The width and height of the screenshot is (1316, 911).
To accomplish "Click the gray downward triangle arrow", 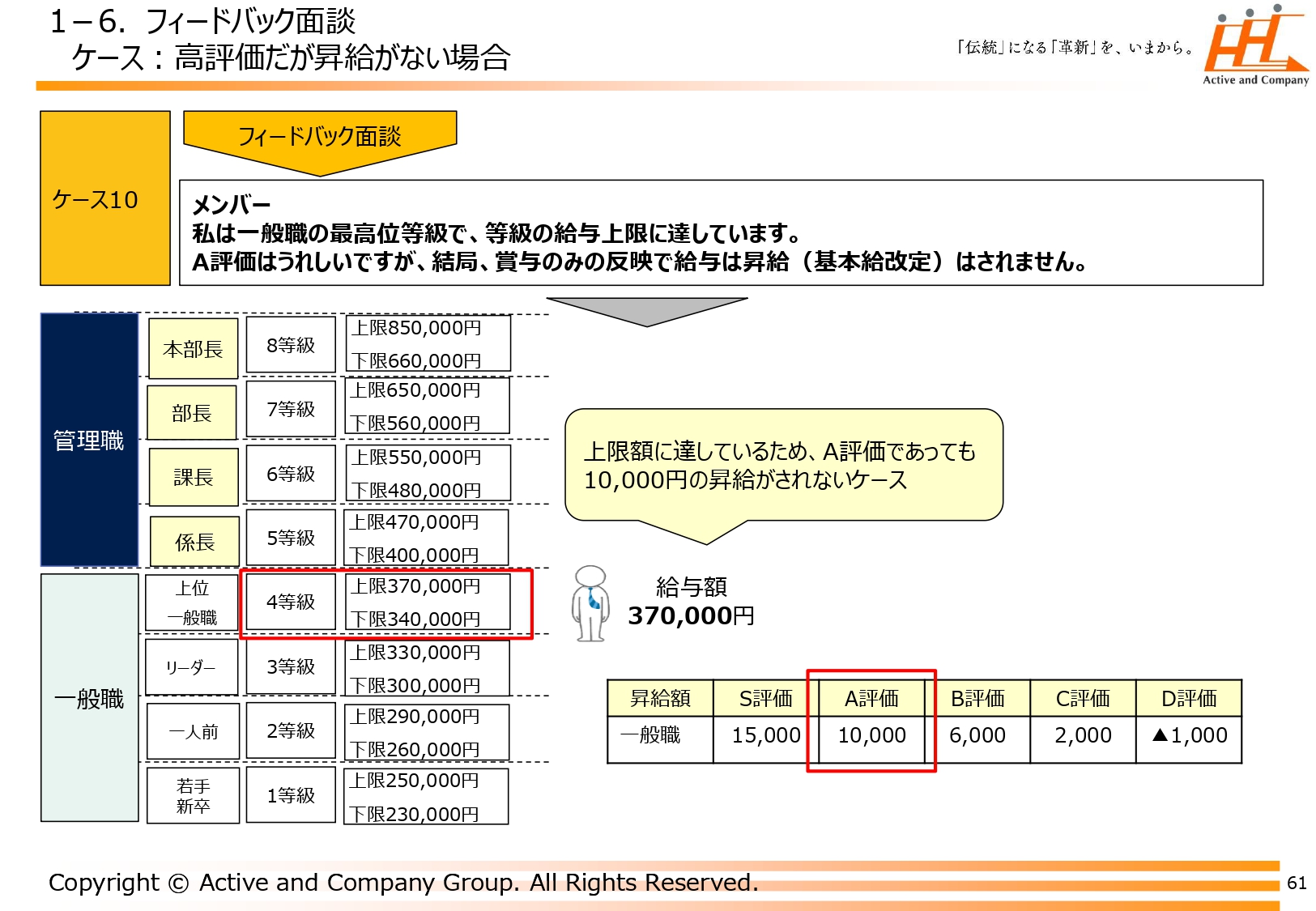I will (x=646, y=310).
